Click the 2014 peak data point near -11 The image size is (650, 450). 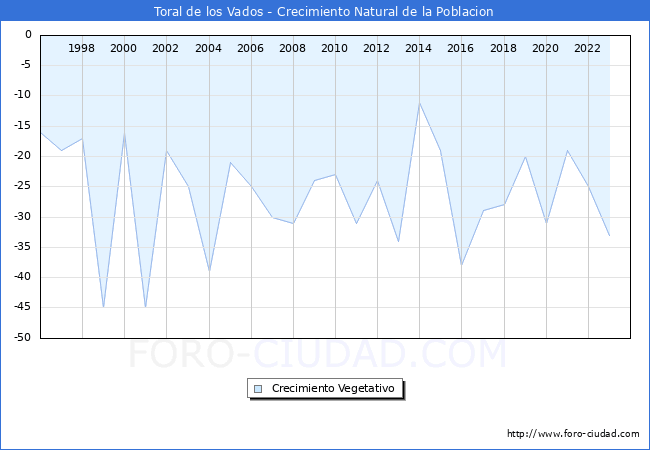420,103
